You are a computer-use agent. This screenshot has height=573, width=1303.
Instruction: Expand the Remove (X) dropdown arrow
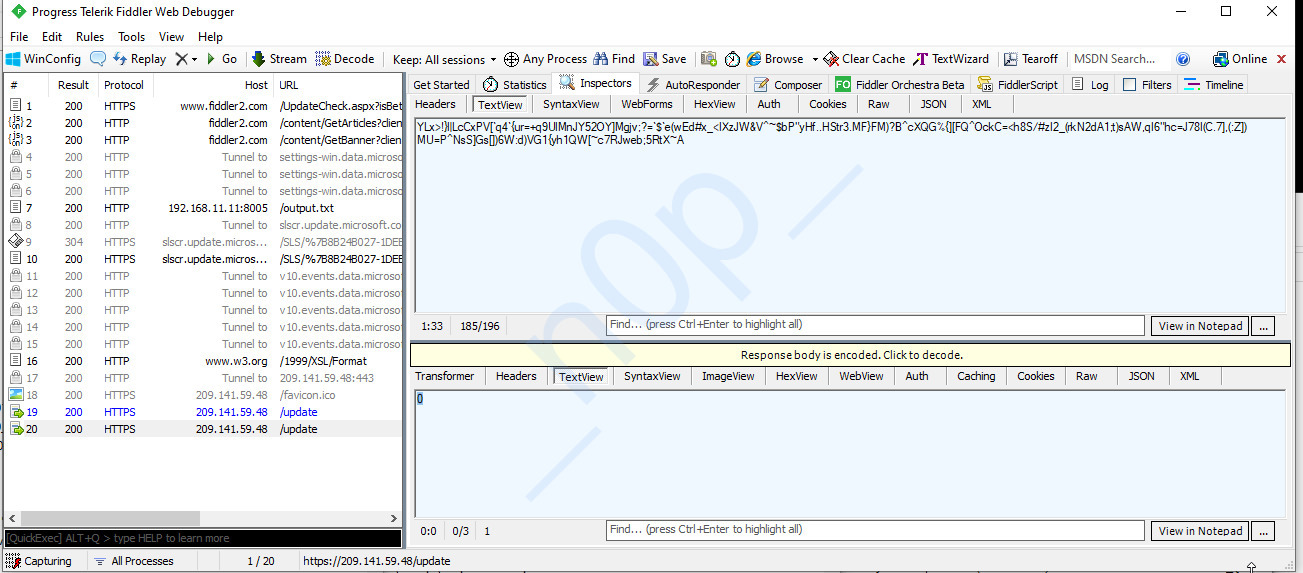tap(194, 59)
